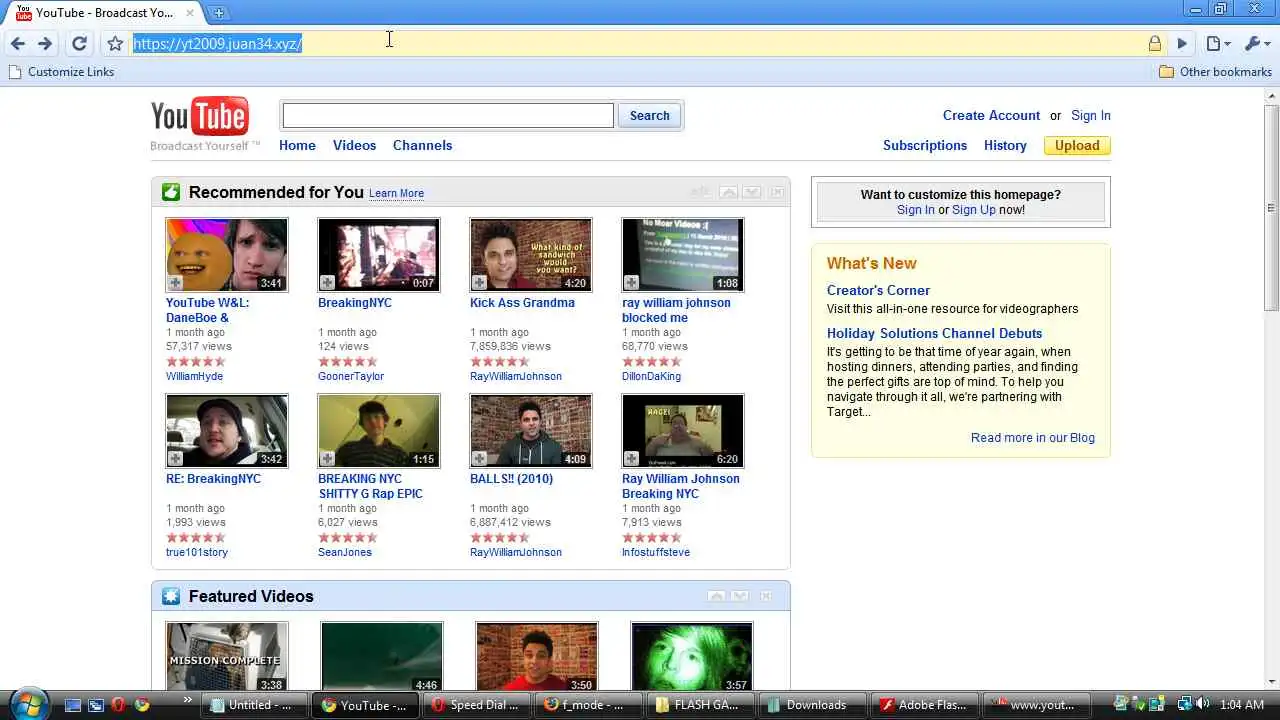Open Subscriptions link
This screenshot has width=1280, height=720.
(925, 145)
